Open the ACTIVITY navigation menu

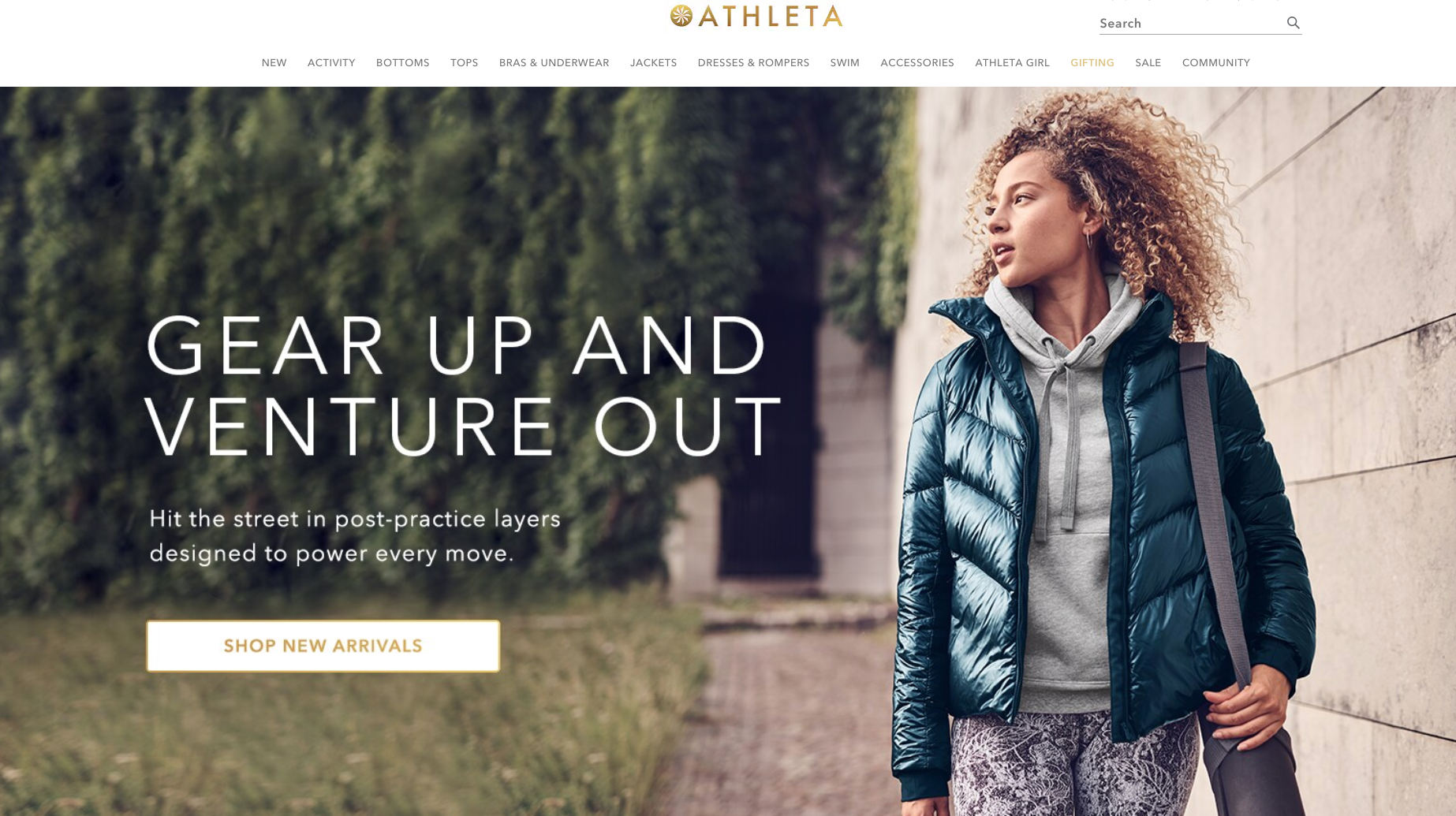331,63
